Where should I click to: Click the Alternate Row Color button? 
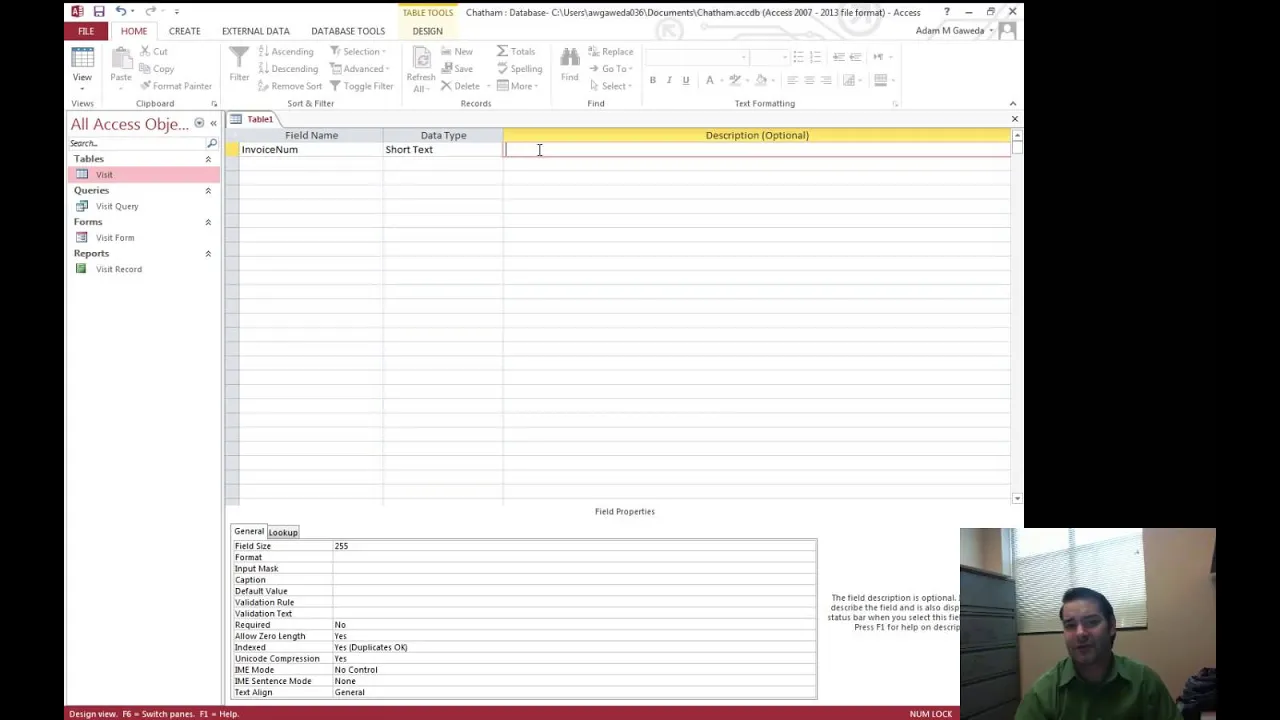(883, 80)
